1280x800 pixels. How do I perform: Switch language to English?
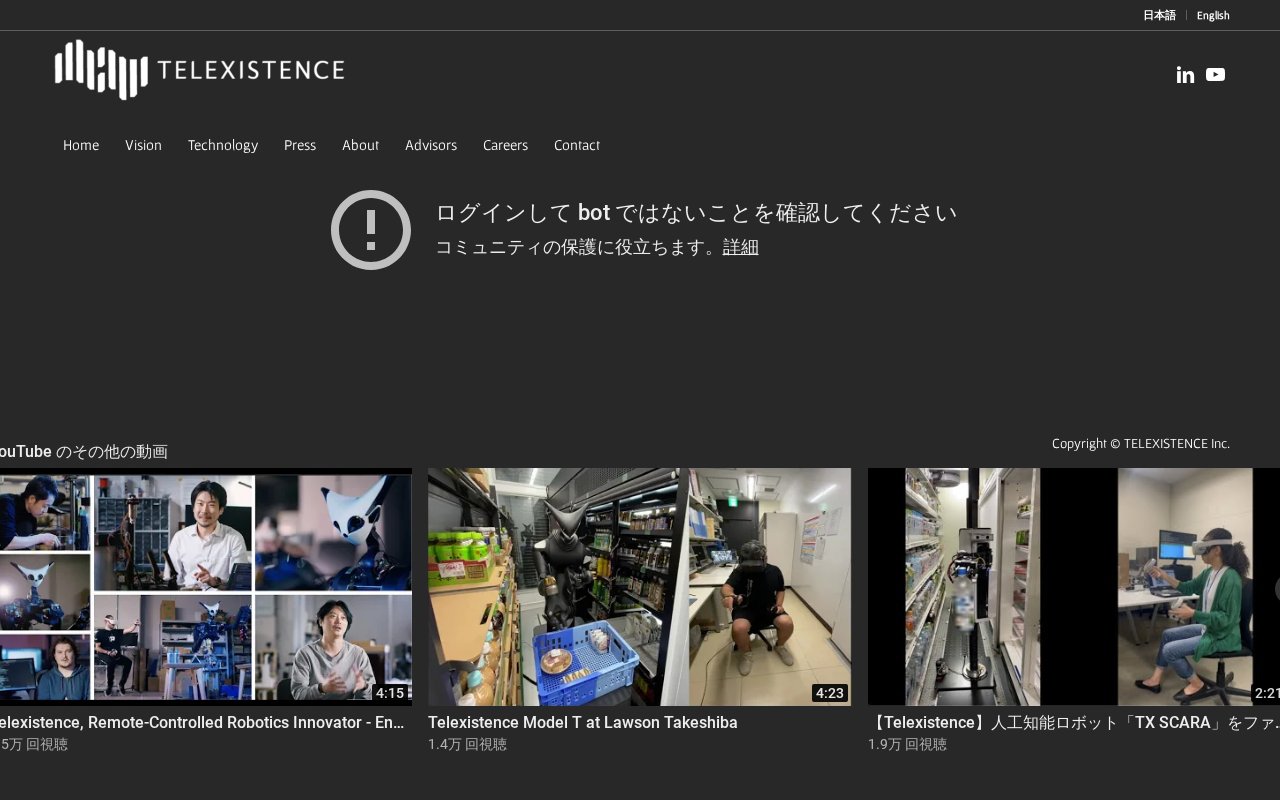pos(1213,15)
